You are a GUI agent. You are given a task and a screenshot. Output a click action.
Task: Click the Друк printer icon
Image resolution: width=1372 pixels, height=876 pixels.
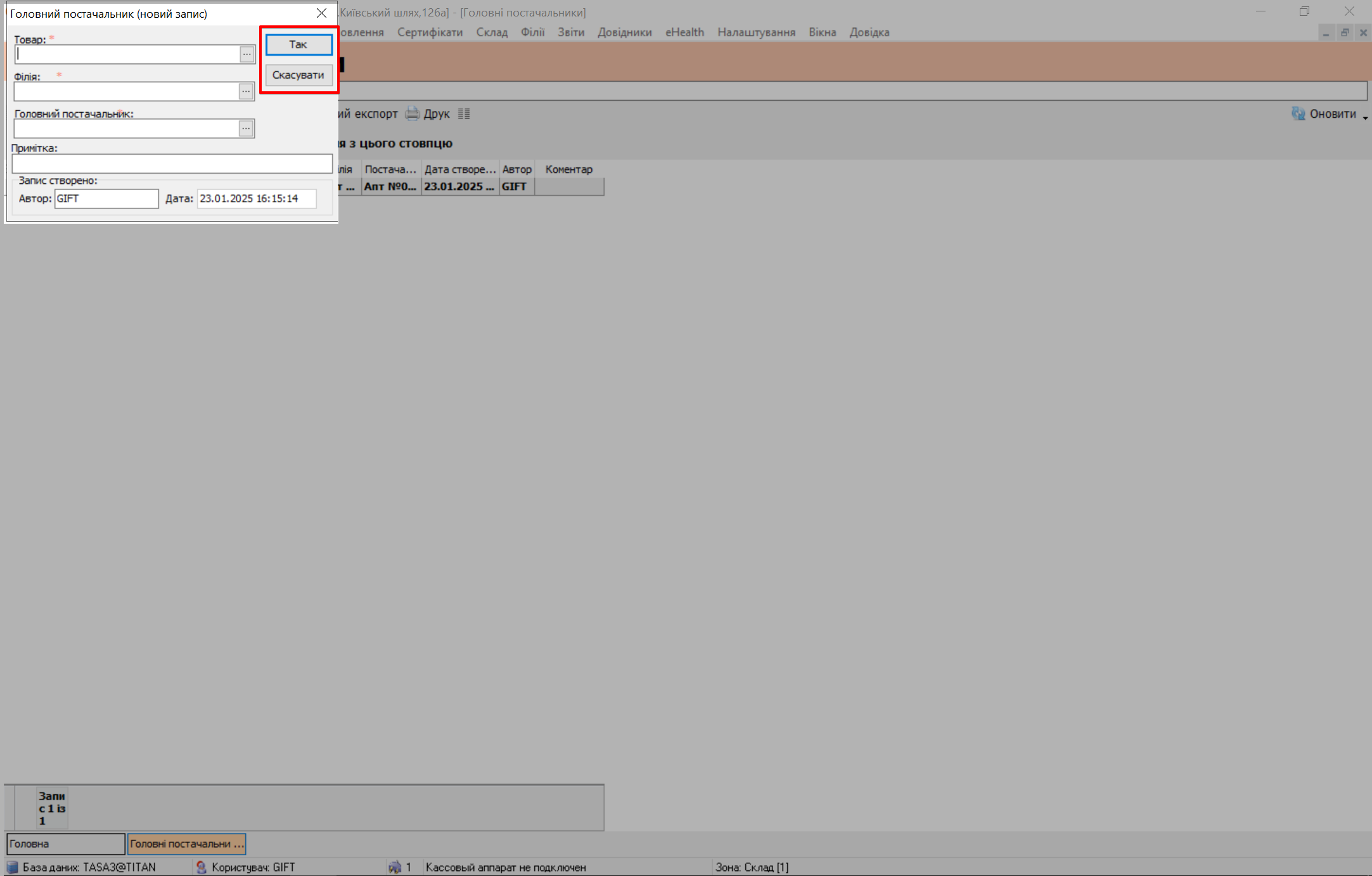click(x=413, y=113)
